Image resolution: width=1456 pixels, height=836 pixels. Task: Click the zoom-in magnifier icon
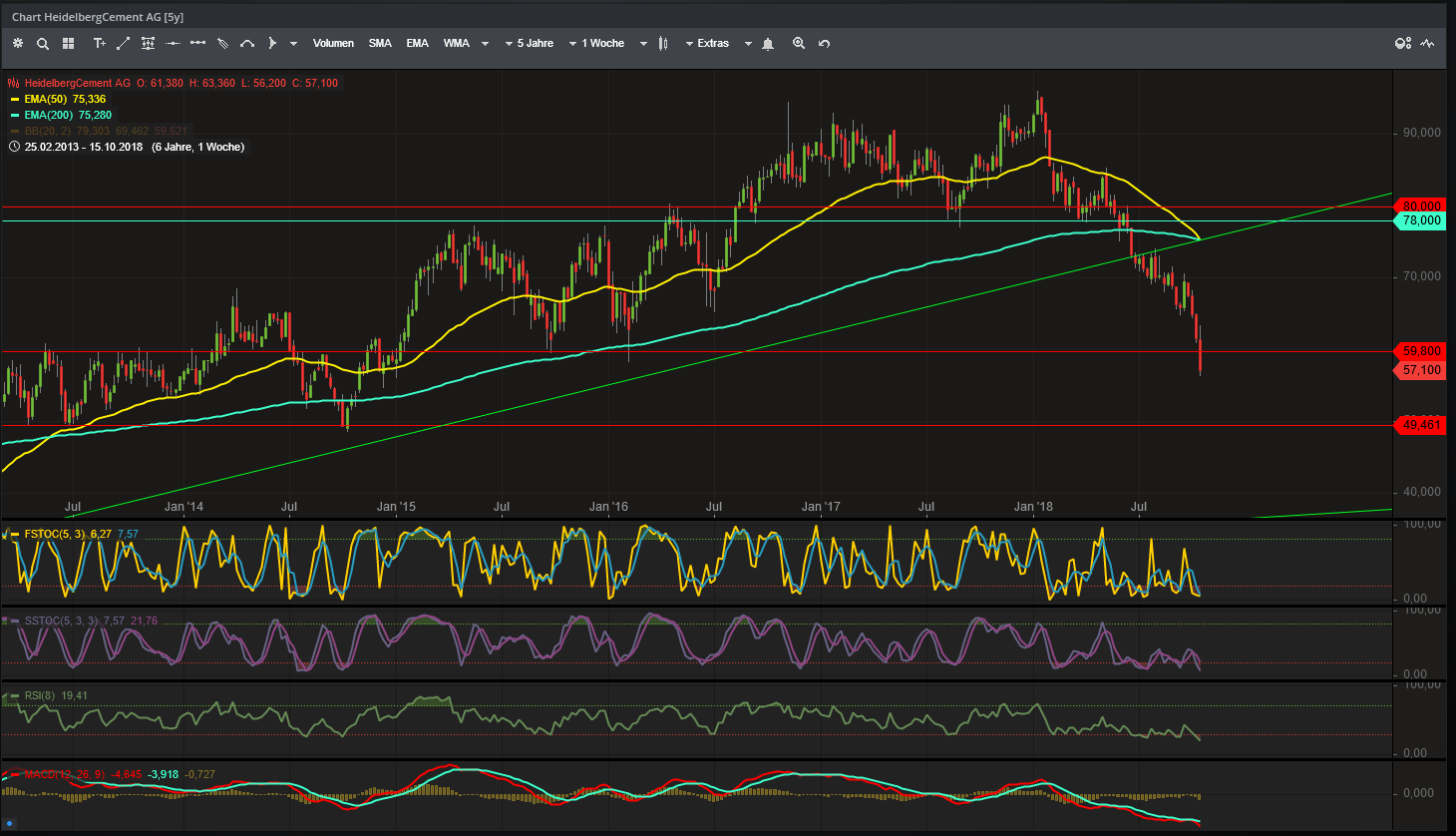pos(799,43)
